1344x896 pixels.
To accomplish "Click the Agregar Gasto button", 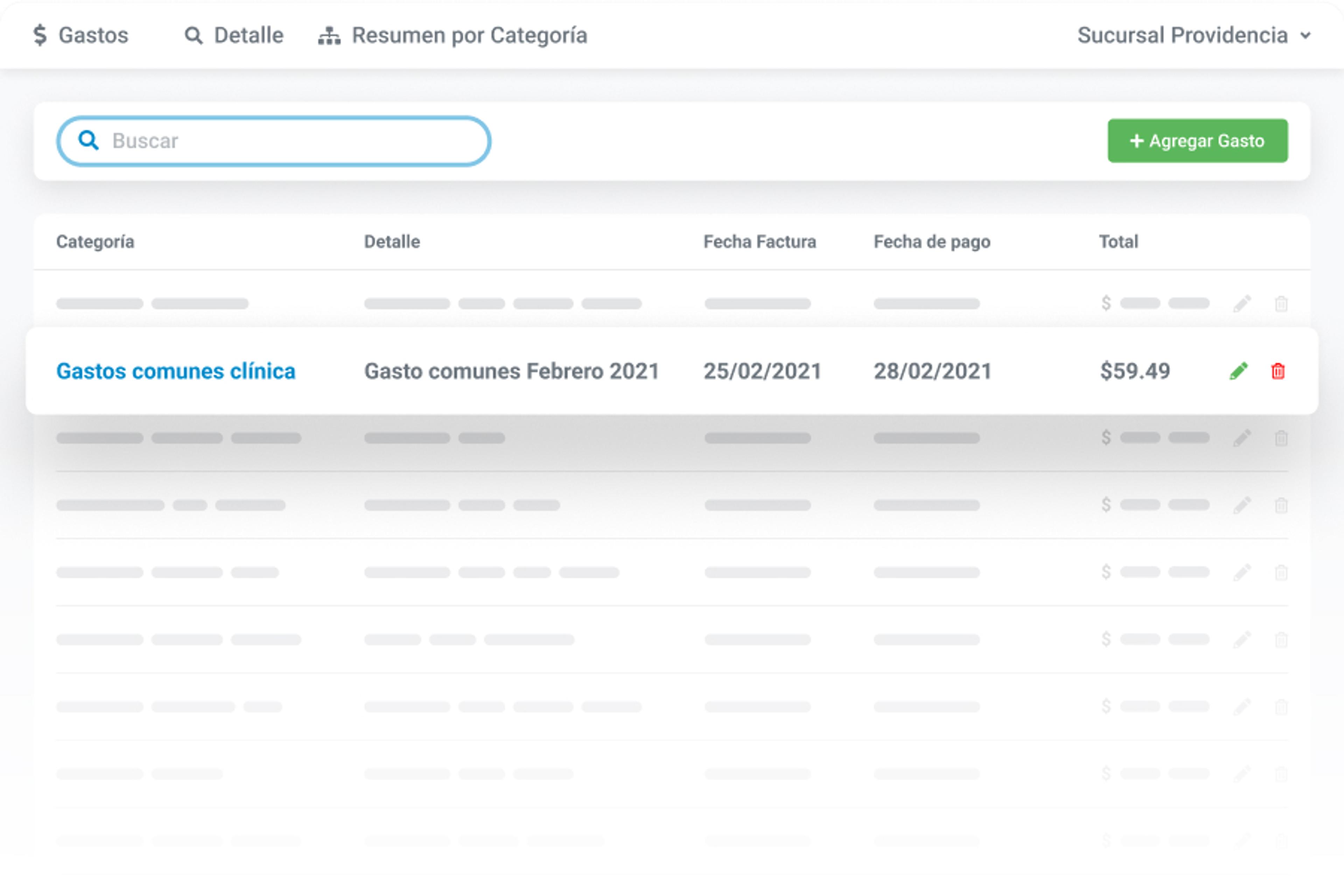I will (1198, 141).
